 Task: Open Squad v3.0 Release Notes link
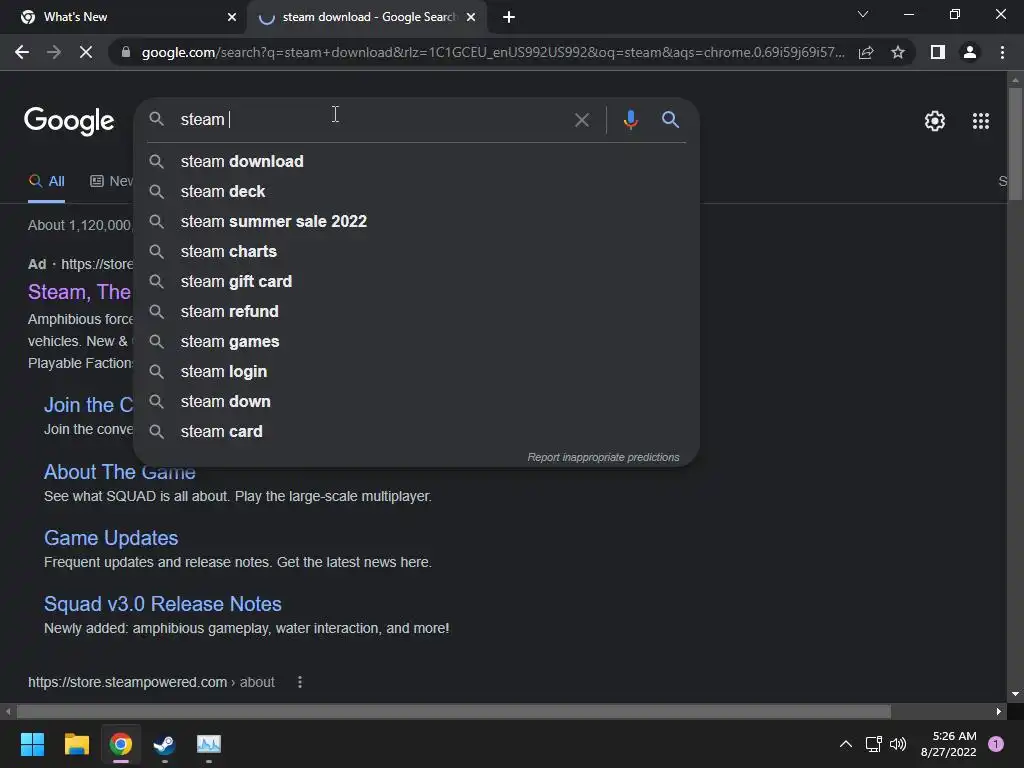[163, 604]
